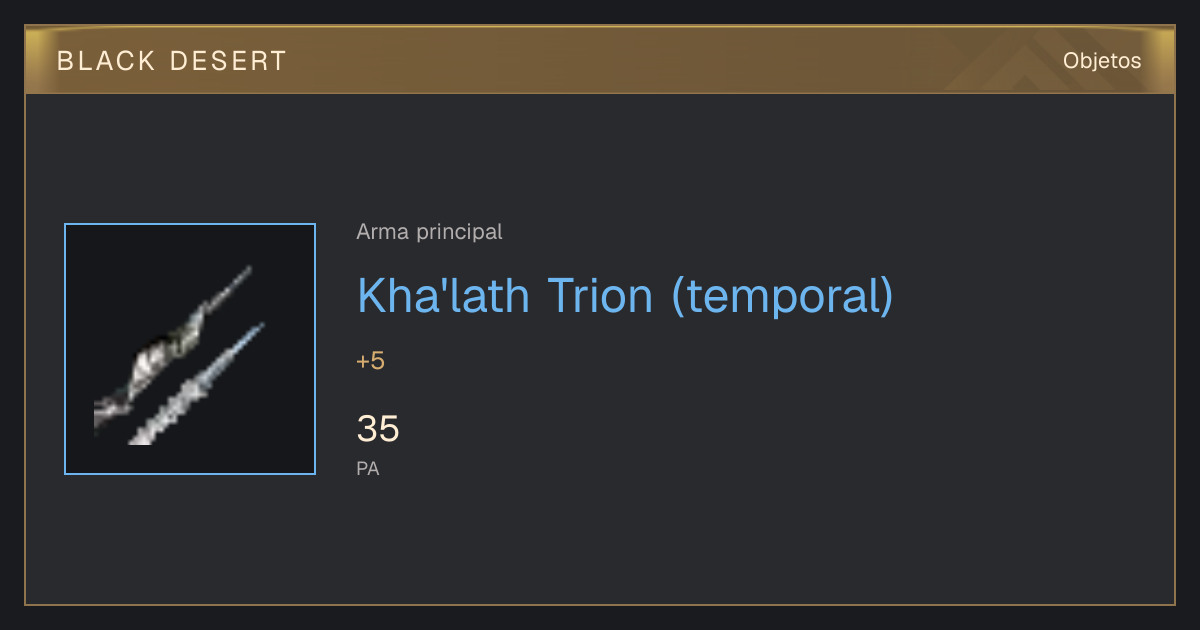Open the Kha'lath Trion (temporal) item name

(x=625, y=296)
